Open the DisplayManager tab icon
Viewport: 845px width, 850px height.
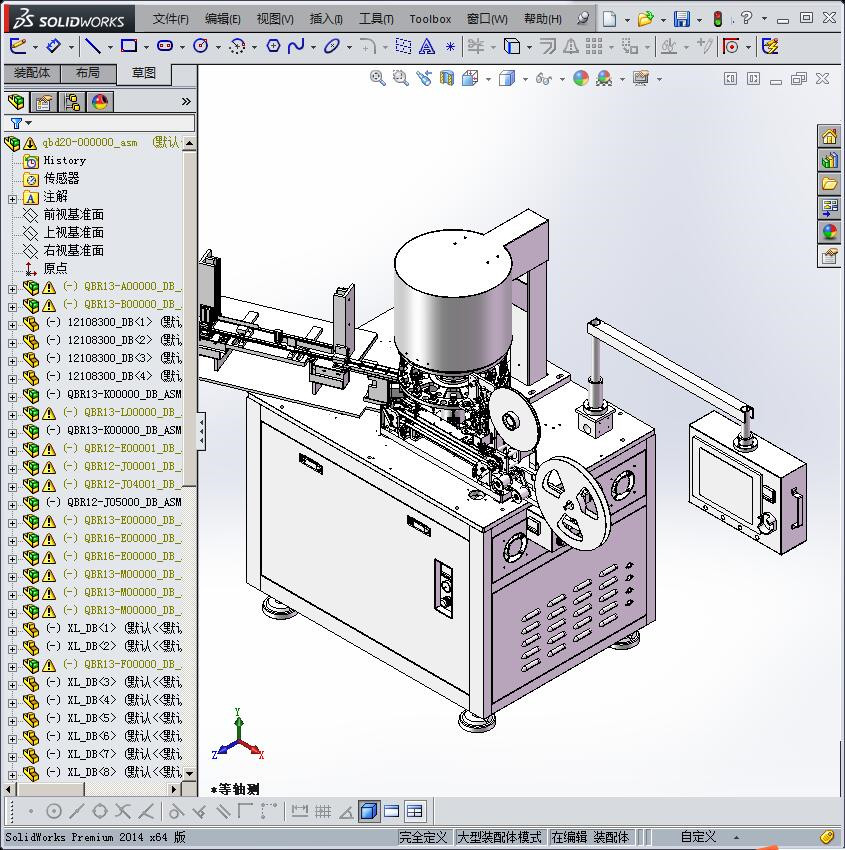click(100, 102)
